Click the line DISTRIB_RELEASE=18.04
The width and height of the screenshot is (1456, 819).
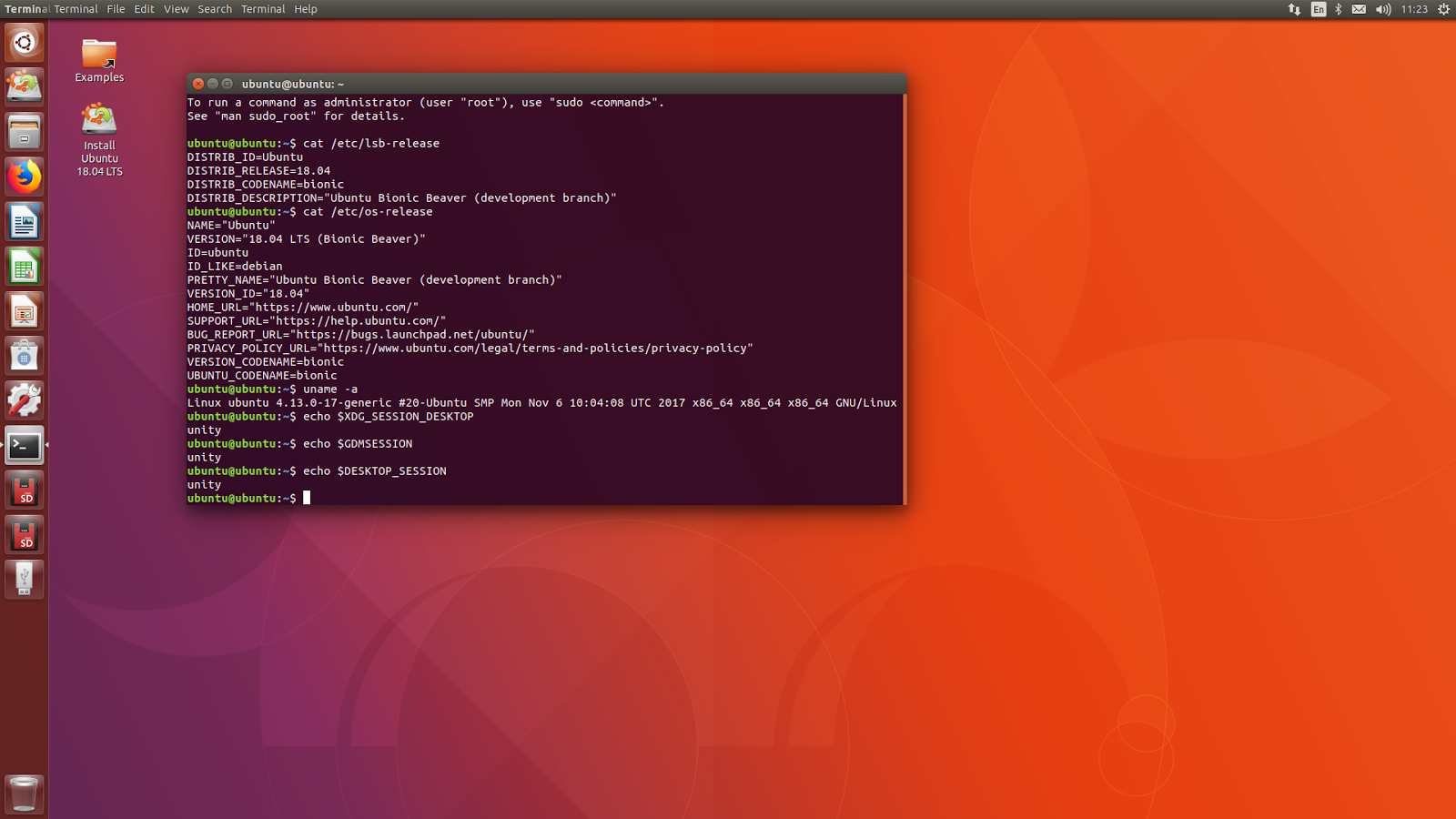coord(258,170)
